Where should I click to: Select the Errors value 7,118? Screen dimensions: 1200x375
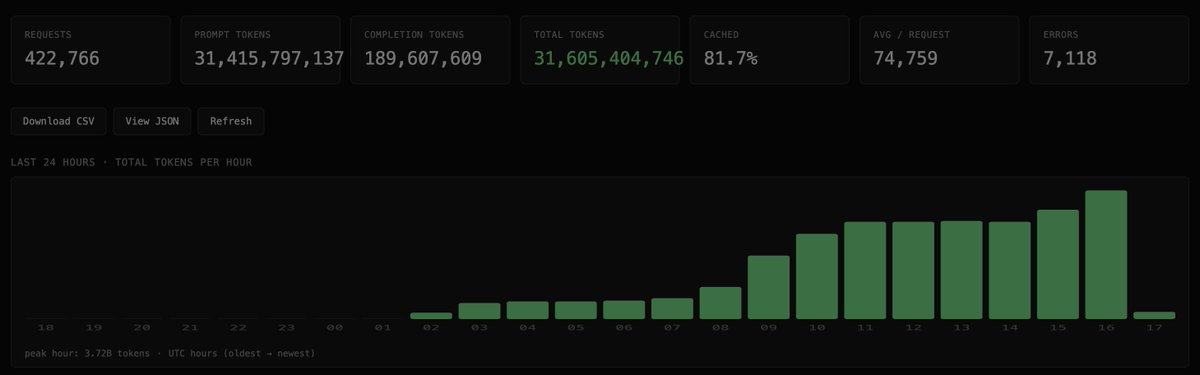coord(1070,59)
